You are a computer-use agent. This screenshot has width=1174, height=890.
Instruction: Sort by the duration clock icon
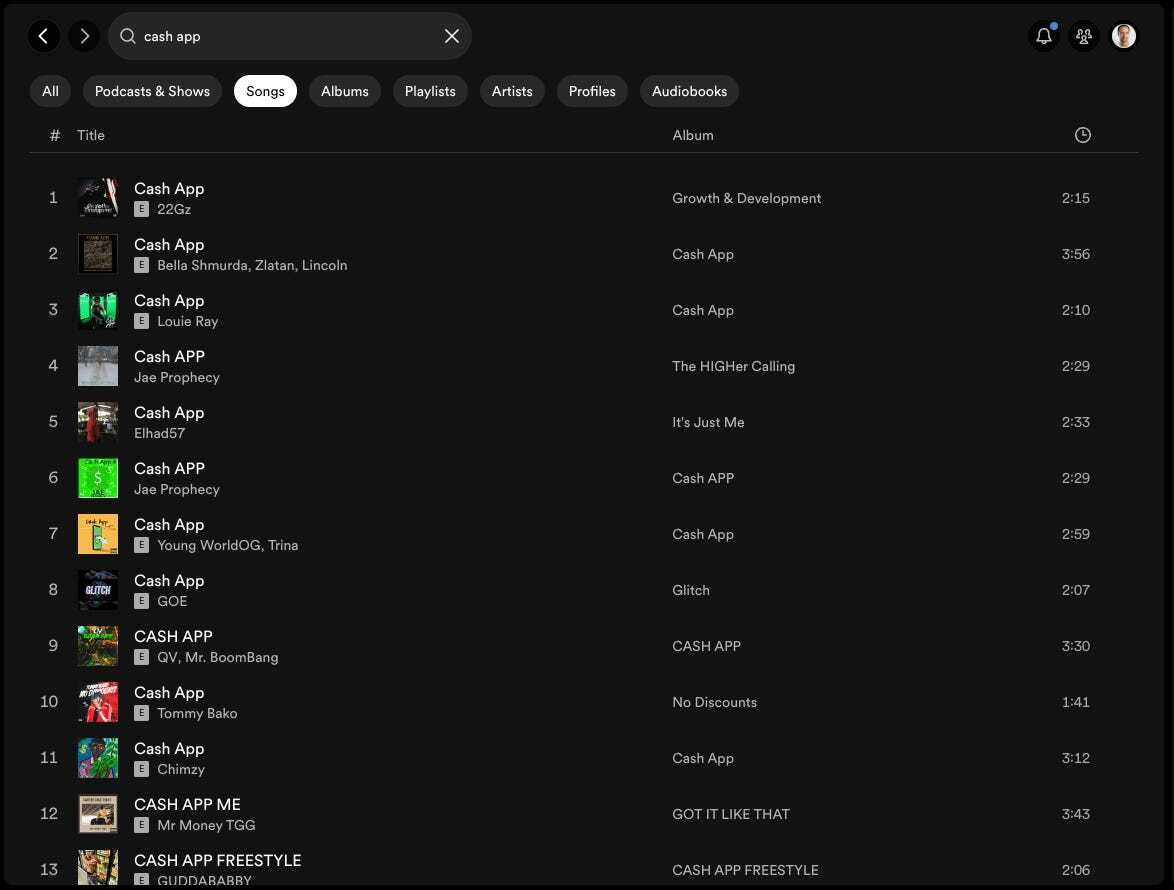click(x=1082, y=135)
